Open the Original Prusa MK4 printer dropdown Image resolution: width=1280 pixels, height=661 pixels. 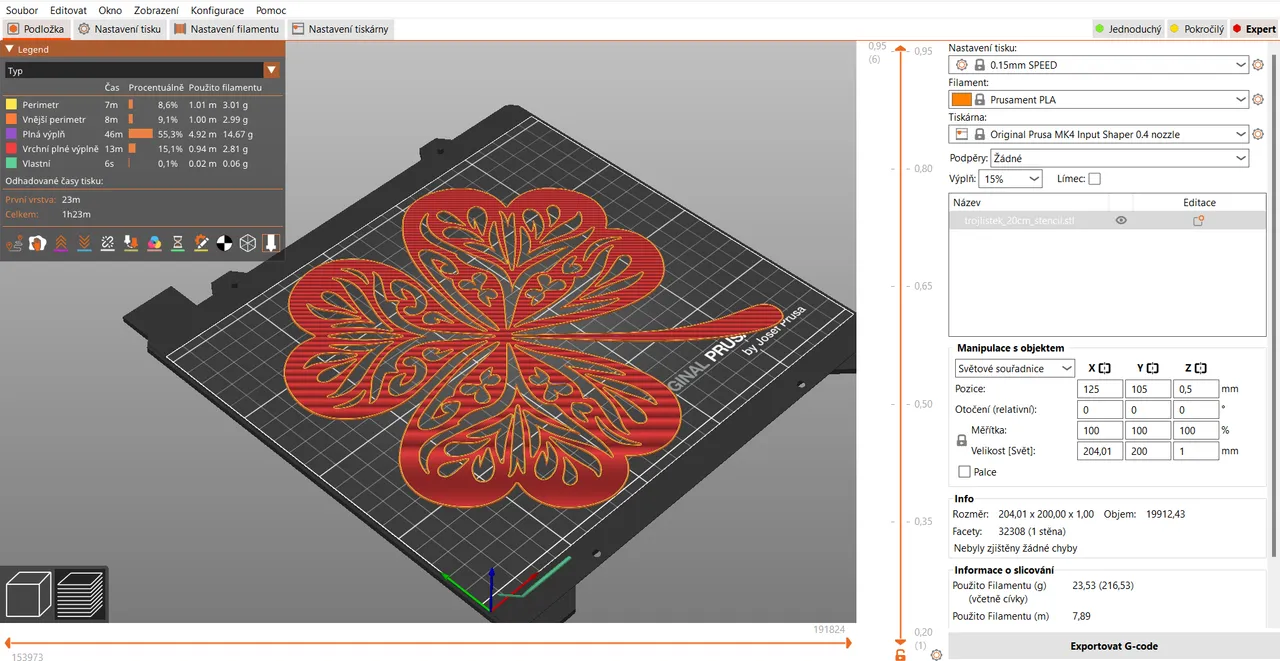point(1099,134)
